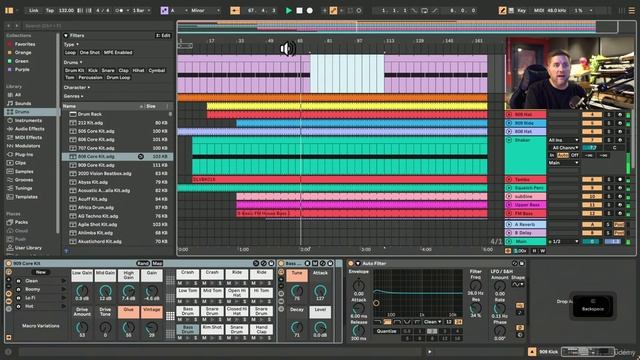This screenshot has width=640, height=360.
Task: Toggle the metronome icon
Action: (120, 11)
